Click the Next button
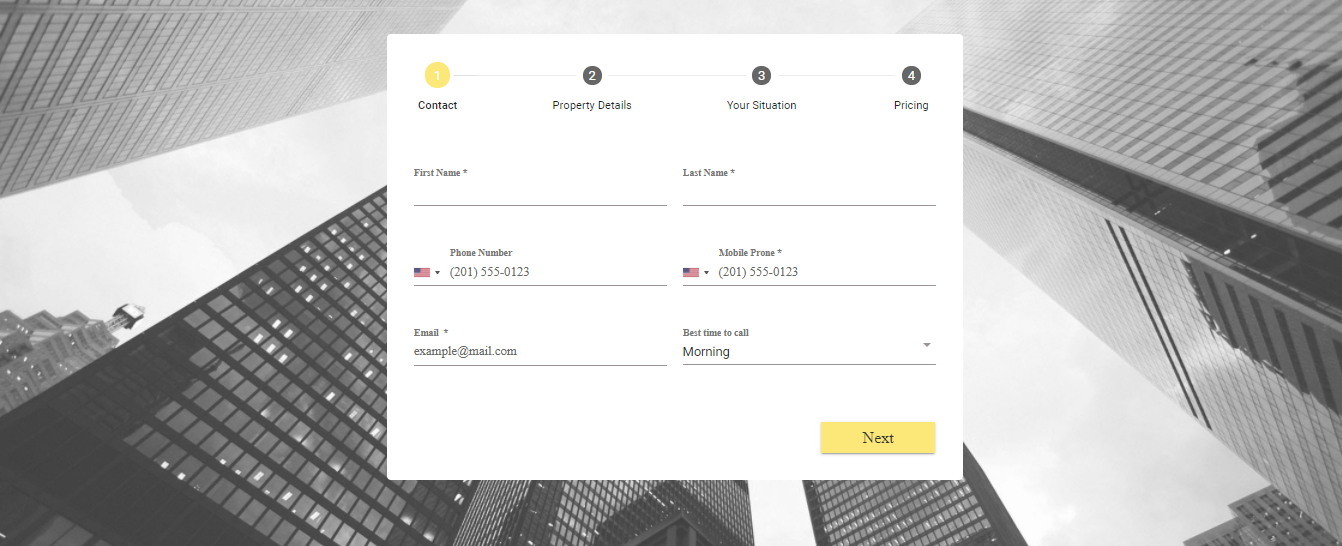 [x=878, y=438]
